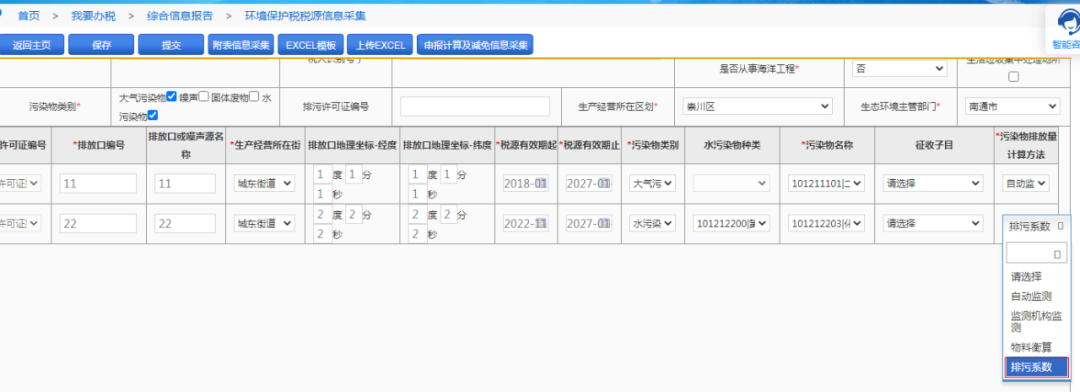Screen dimensions: 1080x392
Task: Collapse the open 排污系数 dropdown header
Action: [x=1036, y=227]
